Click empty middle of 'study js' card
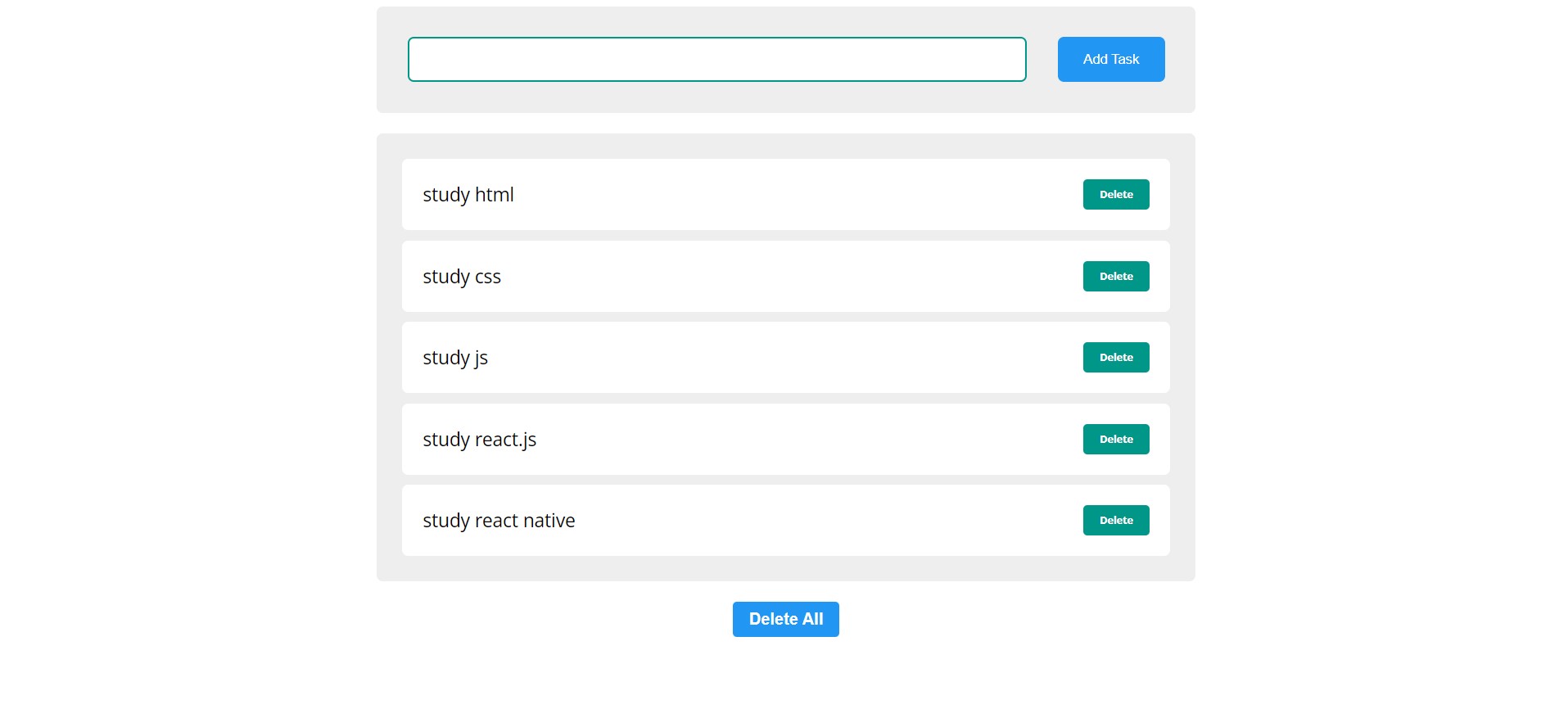 pyautogui.click(x=786, y=358)
